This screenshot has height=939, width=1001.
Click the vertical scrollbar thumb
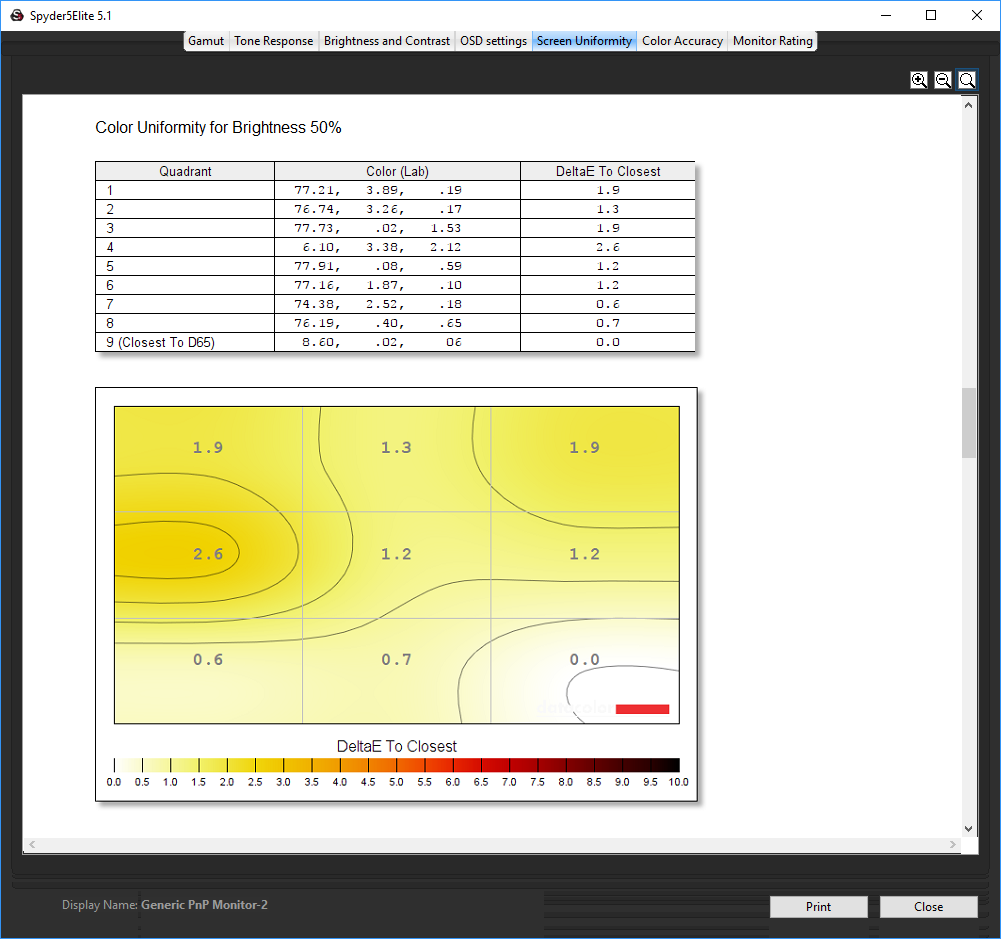tap(968, 423)
